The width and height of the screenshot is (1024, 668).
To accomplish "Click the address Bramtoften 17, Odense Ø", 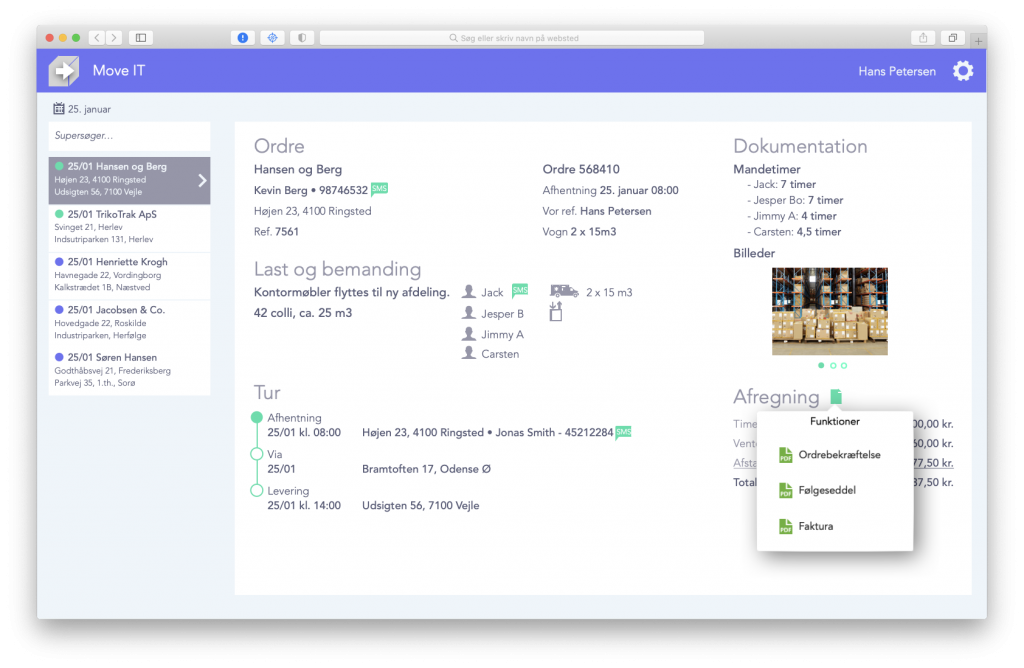I will click(426, 469).
